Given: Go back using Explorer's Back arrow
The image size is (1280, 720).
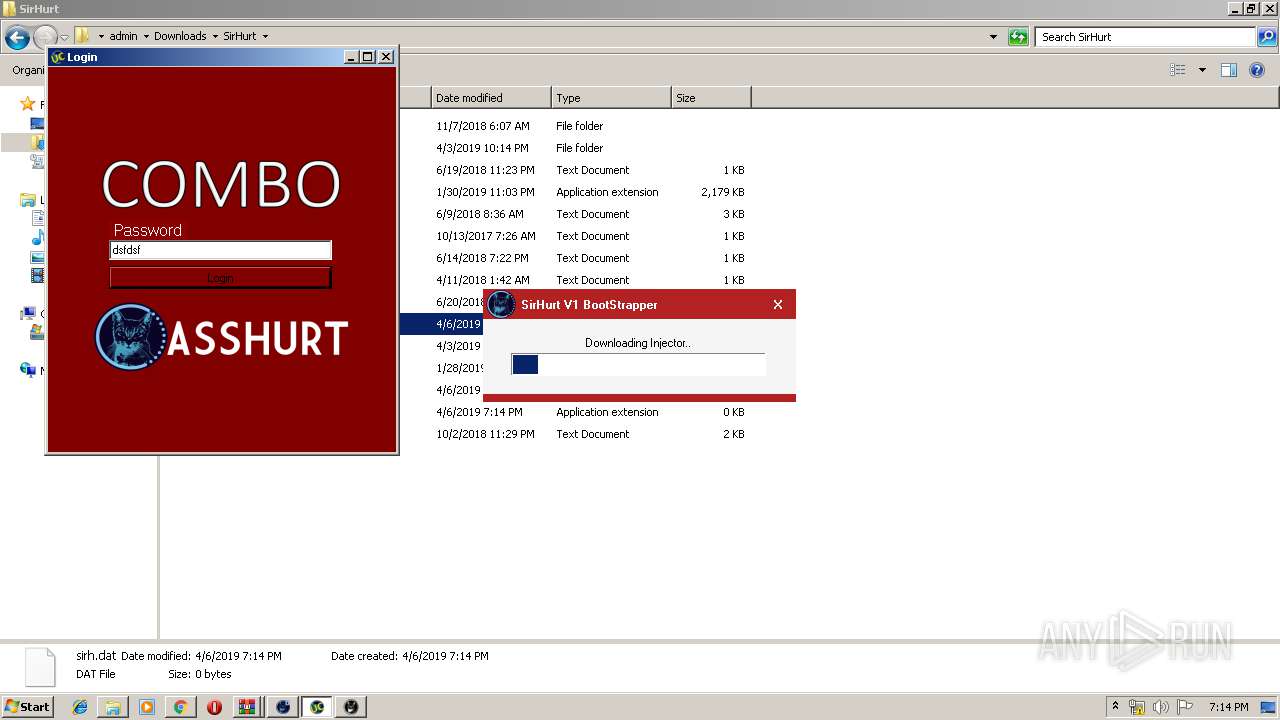Looking at the screenshot, I should coord(17,38).
